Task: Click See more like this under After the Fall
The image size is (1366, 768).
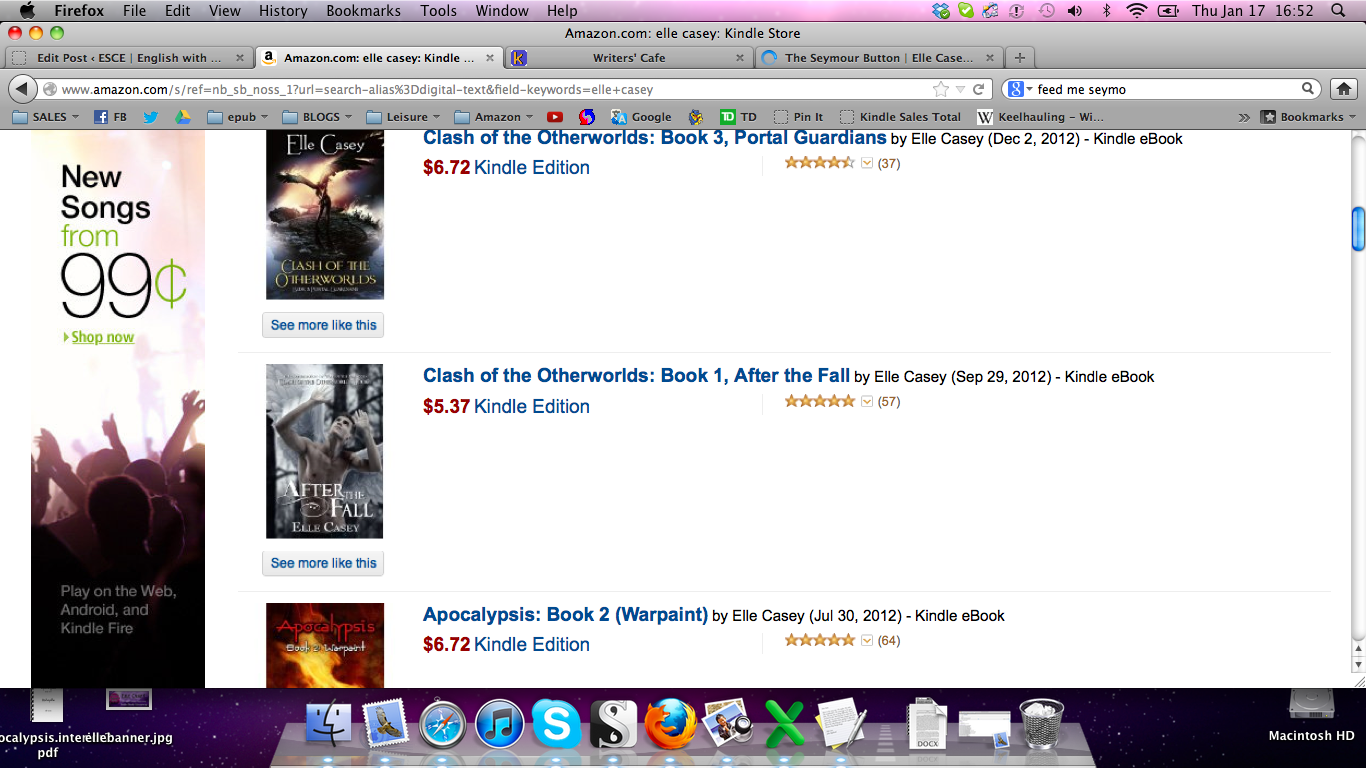Action: [323, 563]
